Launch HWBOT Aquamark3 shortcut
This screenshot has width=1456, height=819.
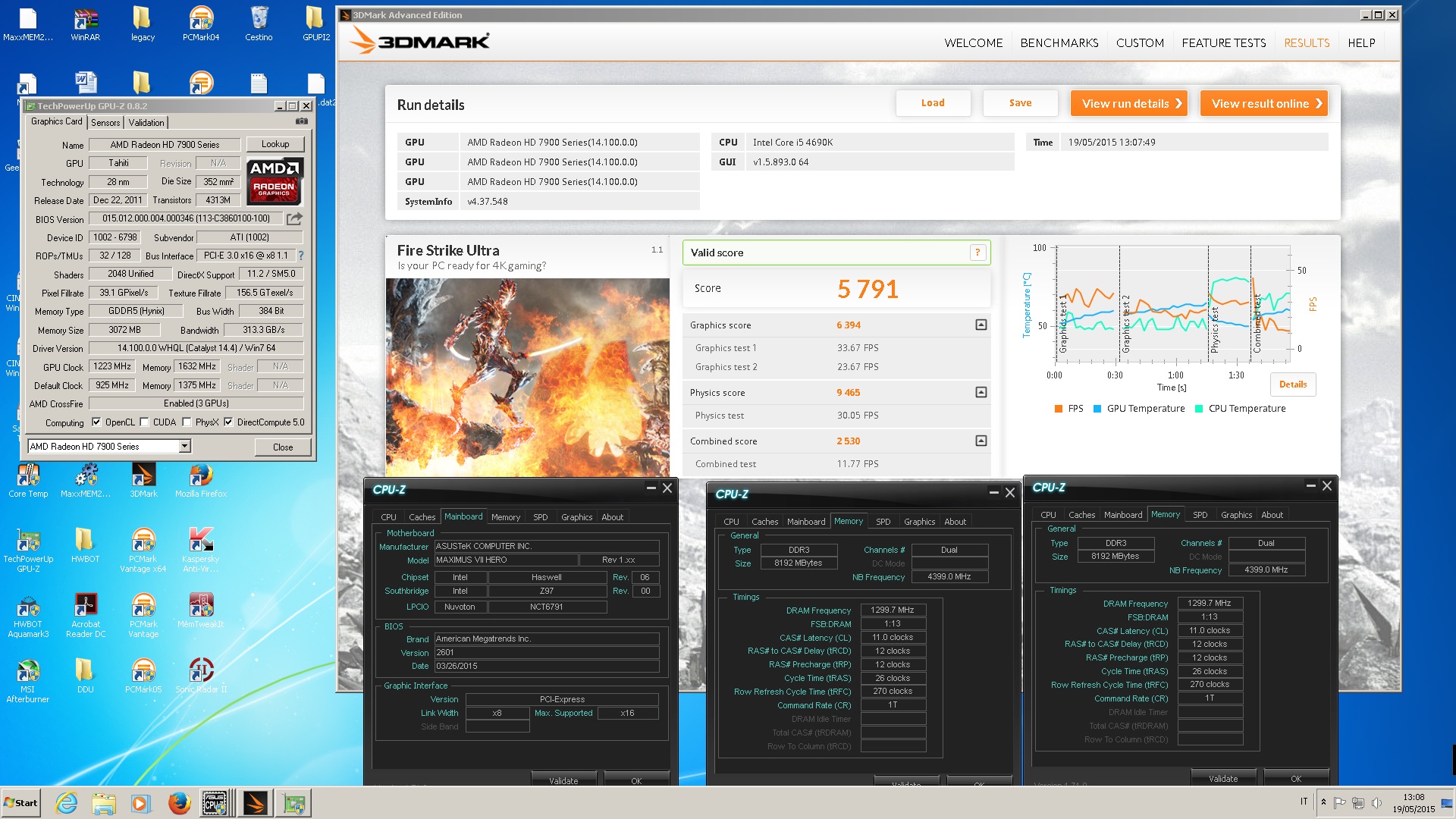click(28, 616)
